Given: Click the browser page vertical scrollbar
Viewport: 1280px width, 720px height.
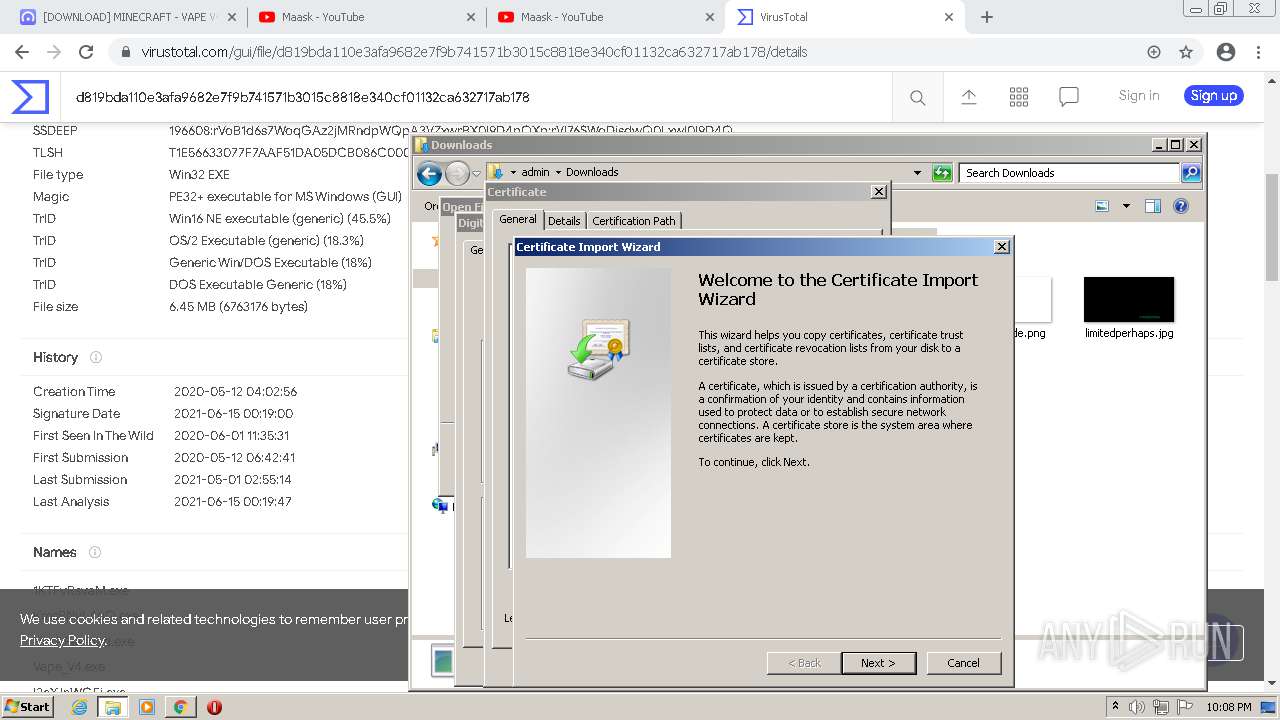Looking at the screenshot, I should coord(1271,228).
